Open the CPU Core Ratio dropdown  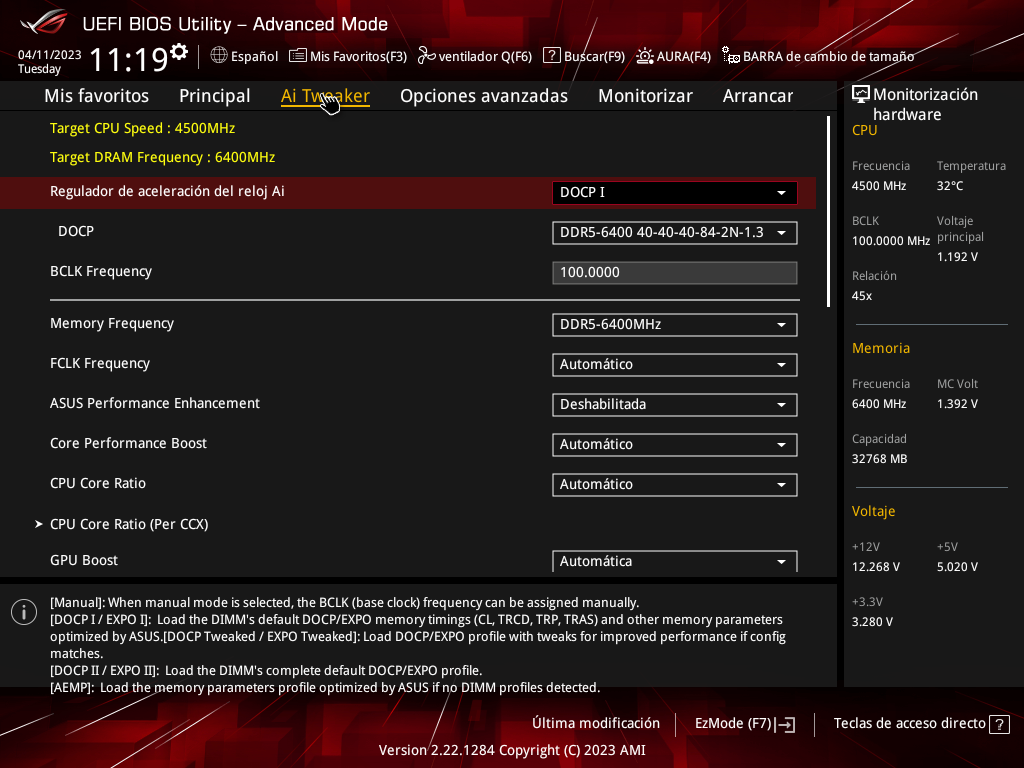[x=675, y=485]
